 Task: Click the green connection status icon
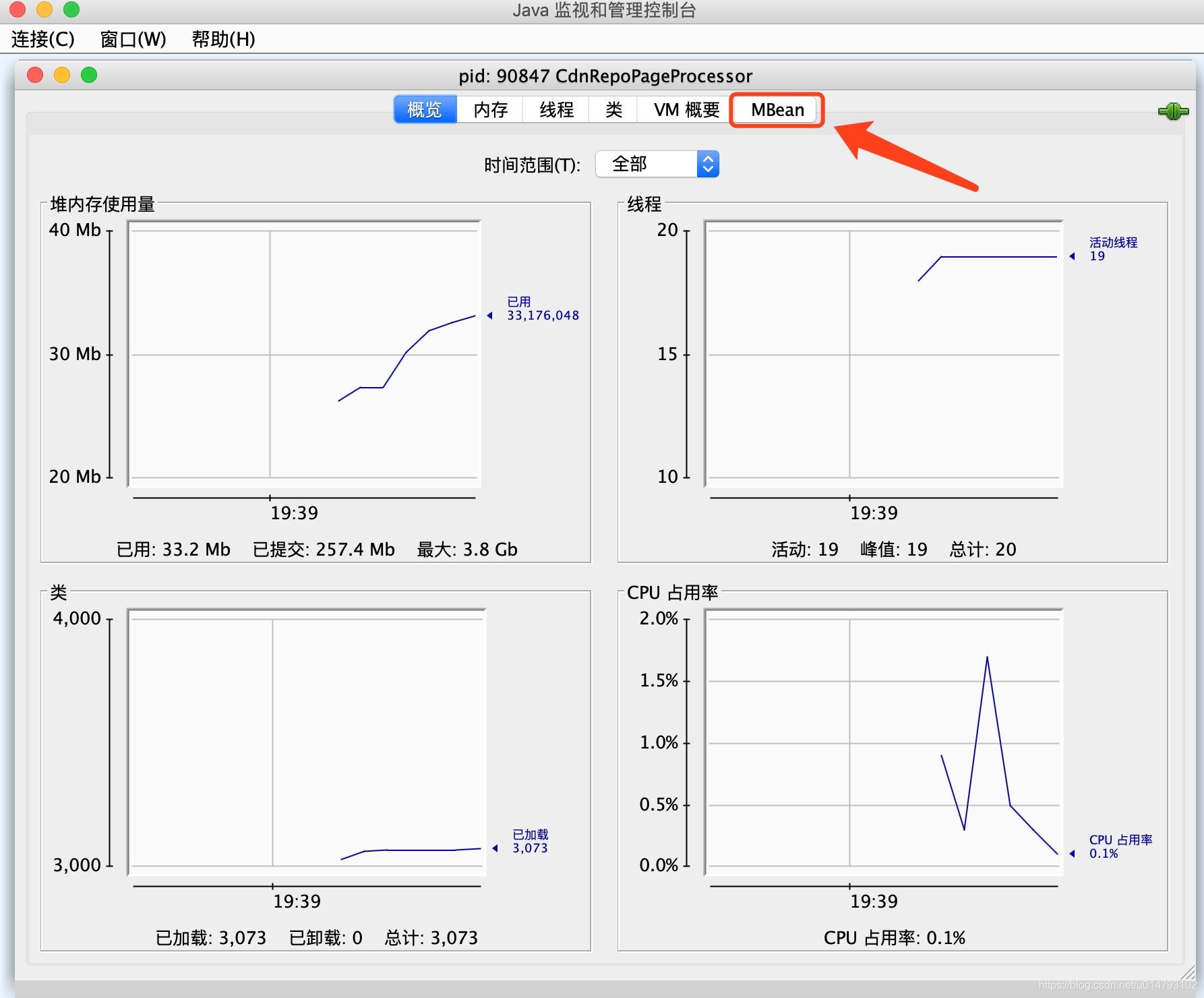pos(1173,111)
